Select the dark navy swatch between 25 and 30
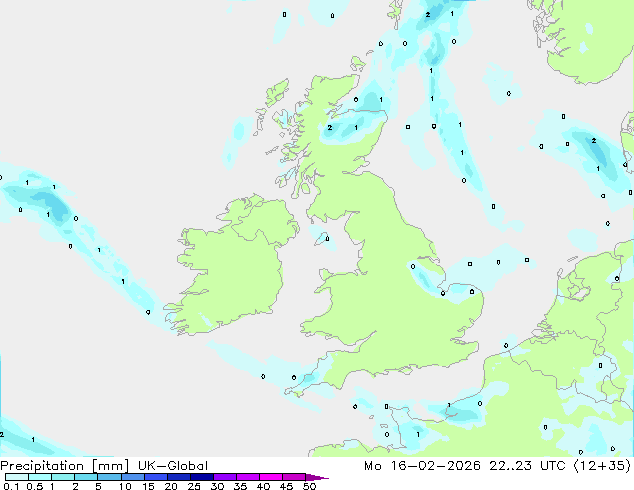 click(x=201, y=477)
